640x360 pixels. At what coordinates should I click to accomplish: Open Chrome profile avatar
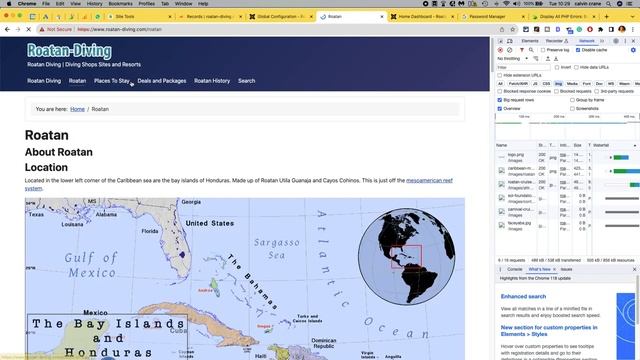[x=622, y=29]
